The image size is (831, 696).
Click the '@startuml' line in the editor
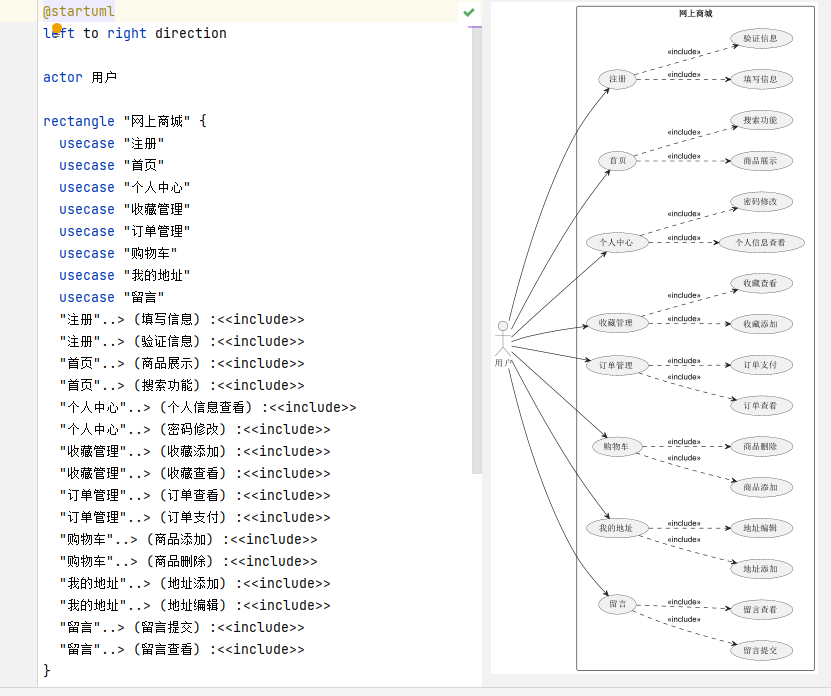click(78, 11)
